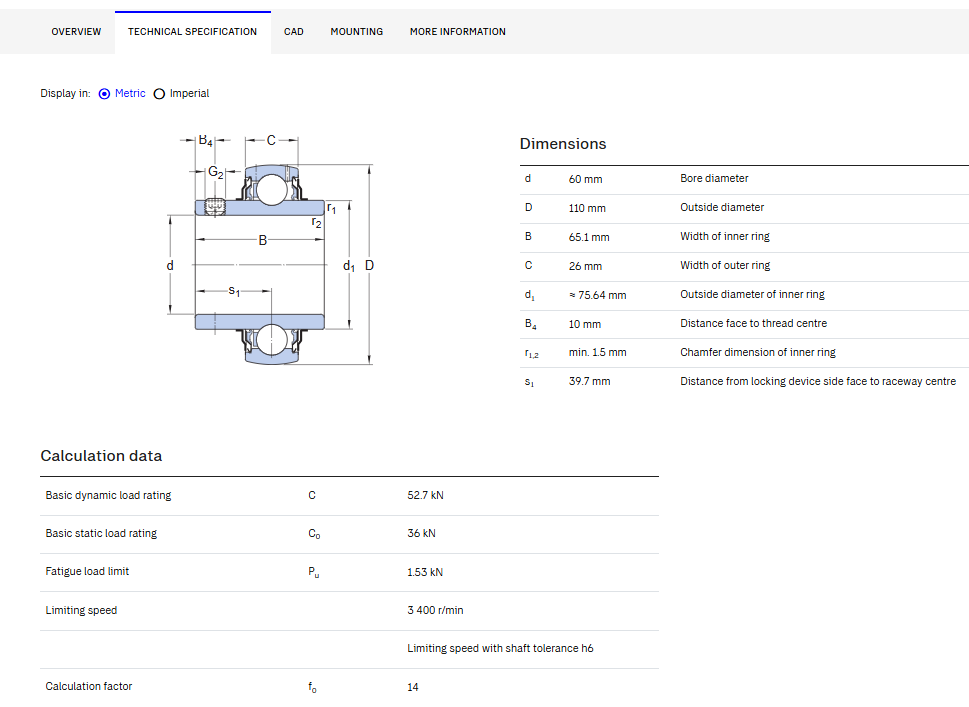Select the 3 400 r/min value
Screen dimensions: 969x707
coord(435,611)
